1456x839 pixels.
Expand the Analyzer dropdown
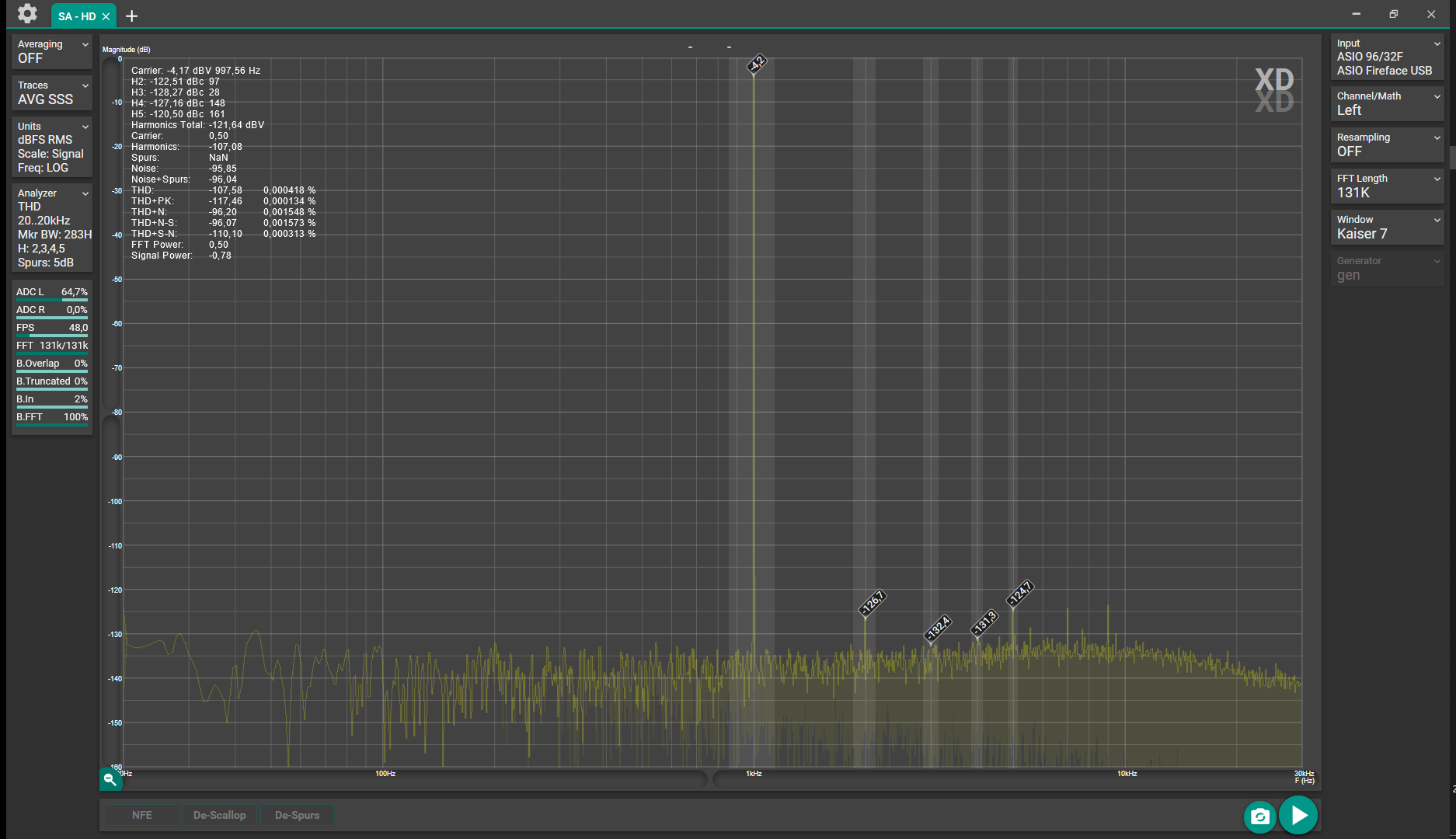point(52,228)
